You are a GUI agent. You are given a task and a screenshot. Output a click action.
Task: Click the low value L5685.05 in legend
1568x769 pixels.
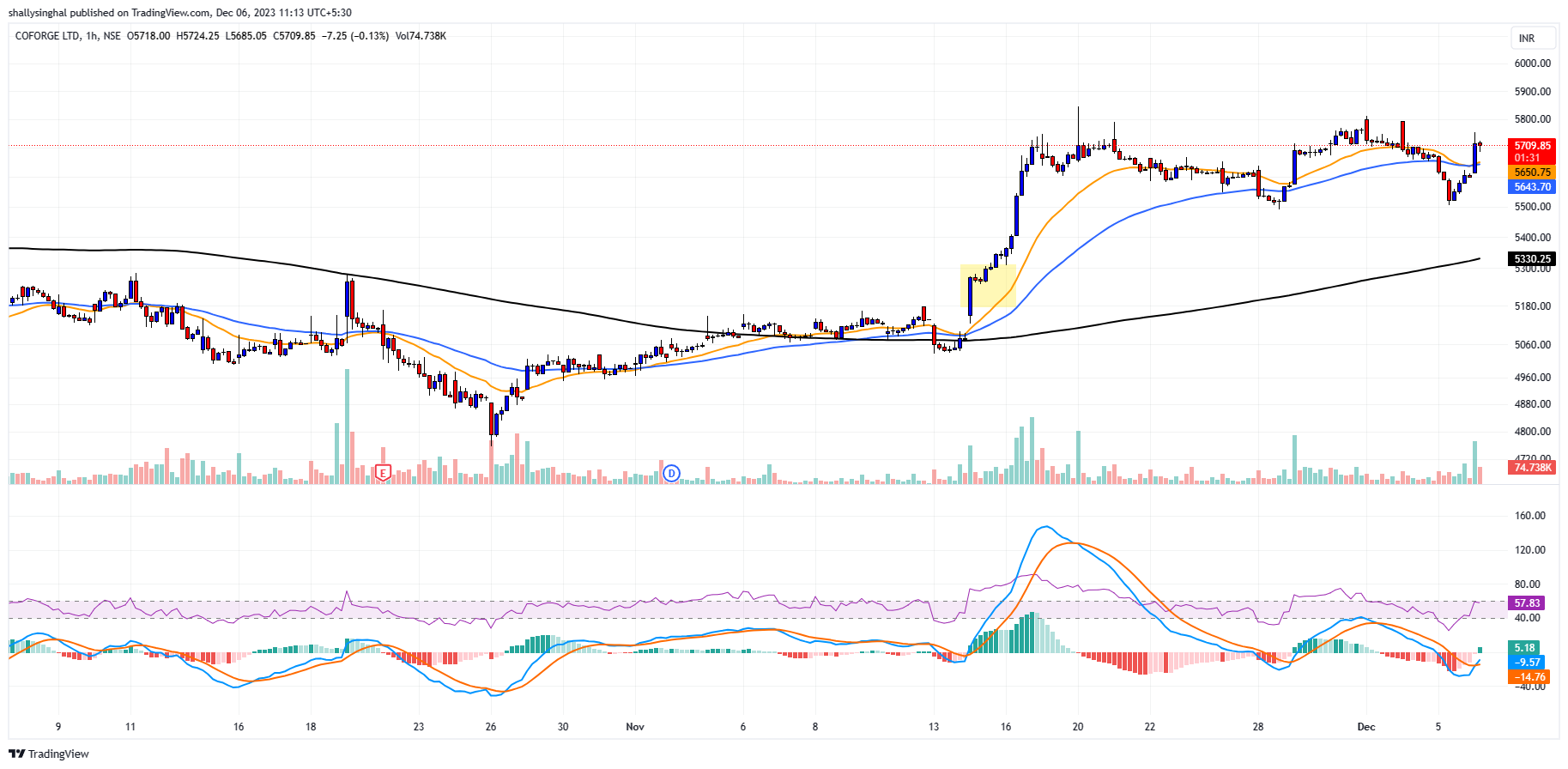246,36
